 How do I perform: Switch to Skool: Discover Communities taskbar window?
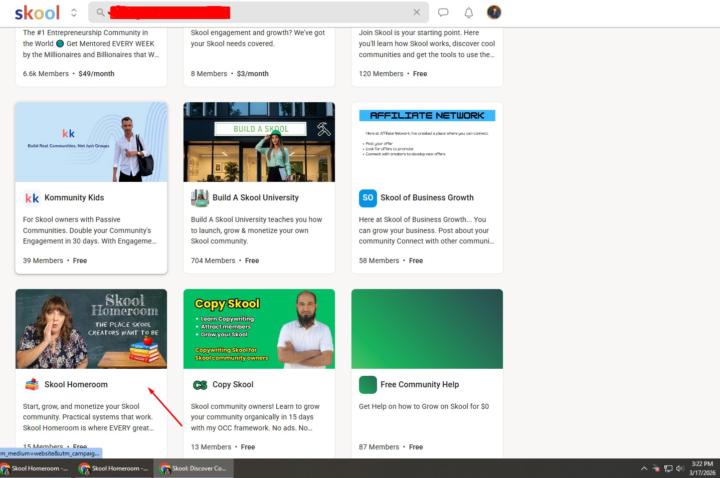pyautogui.click(x=193, y=468)
